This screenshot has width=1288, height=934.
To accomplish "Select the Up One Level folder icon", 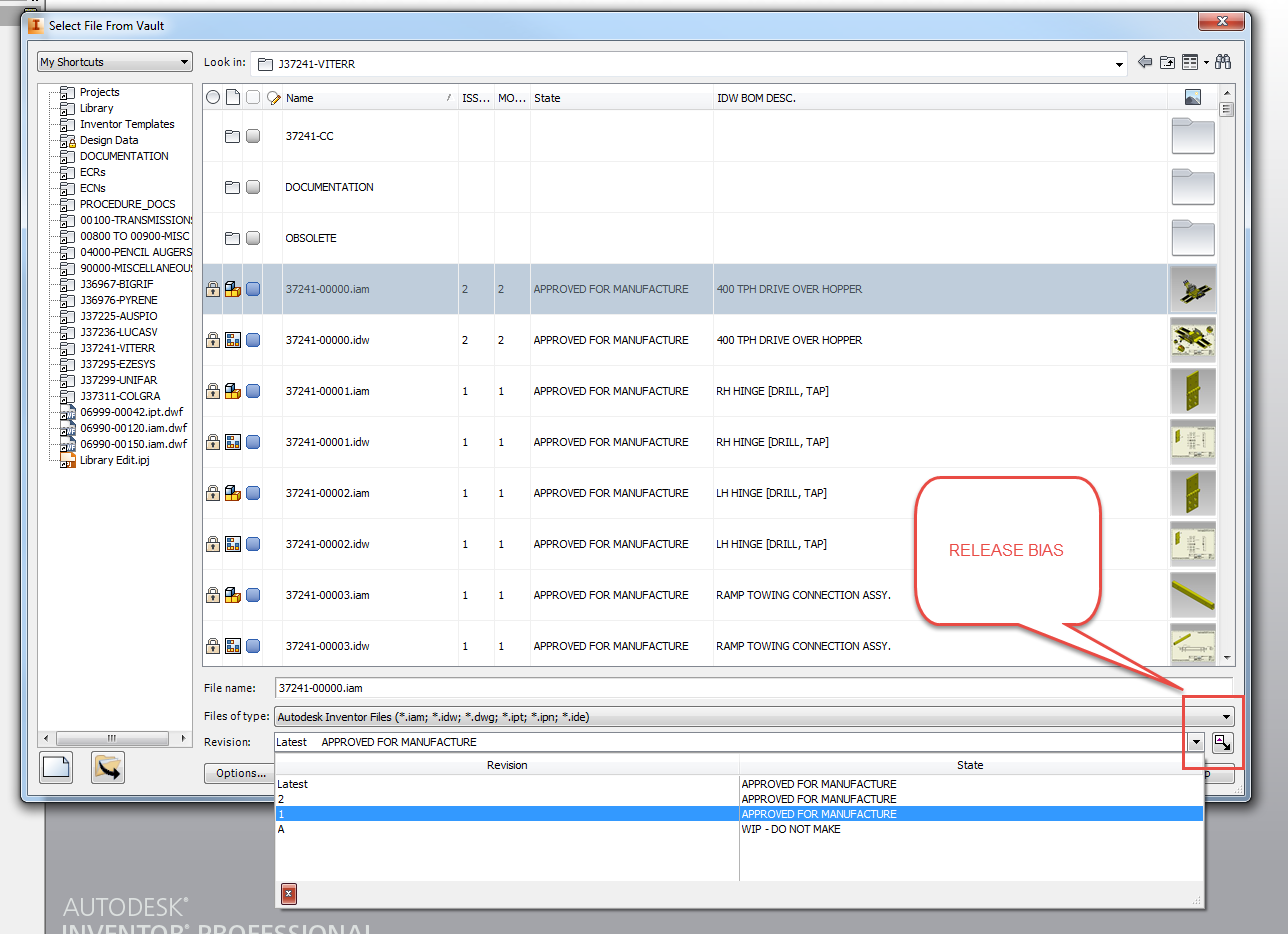I will point(1167,61).
